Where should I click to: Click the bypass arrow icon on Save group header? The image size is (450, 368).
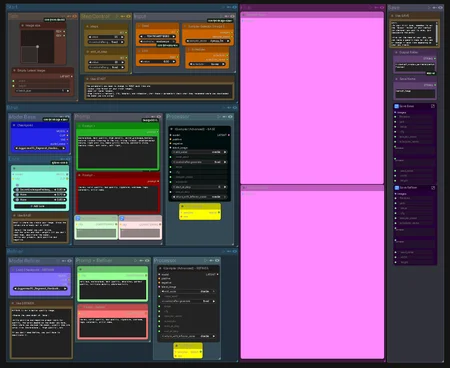click(x=435, y=7)
